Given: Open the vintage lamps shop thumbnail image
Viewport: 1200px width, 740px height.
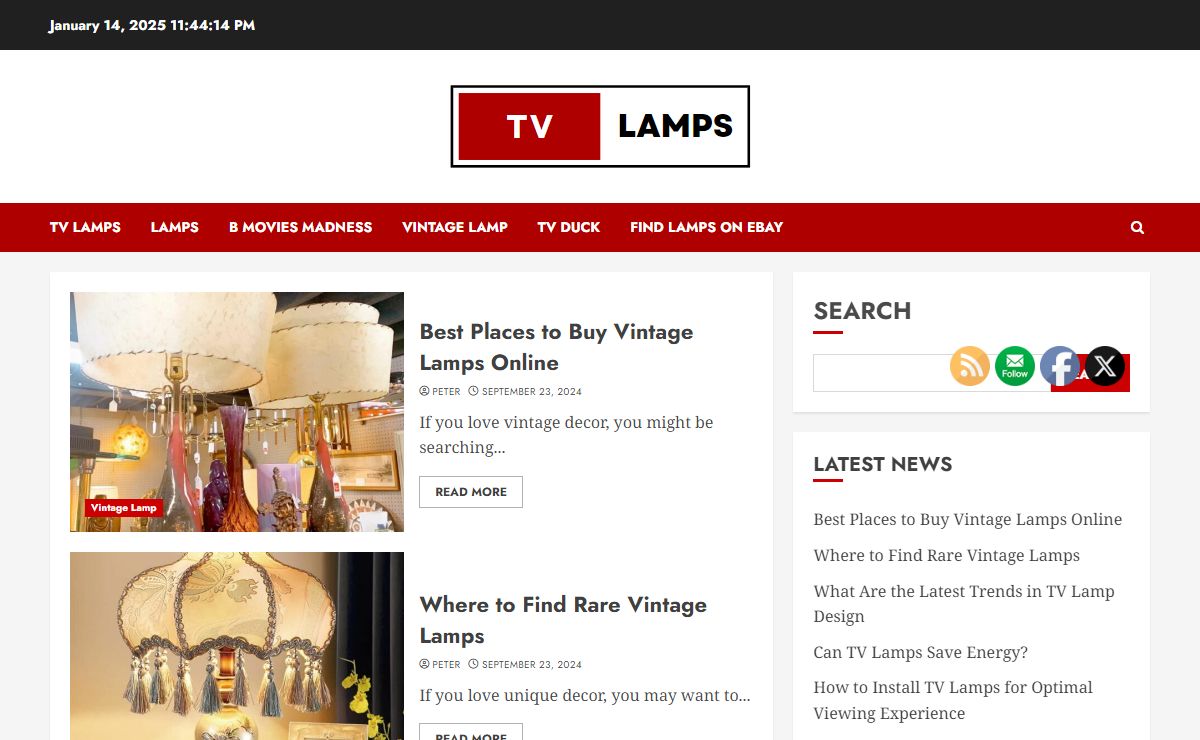Looking at the screenshot, I should 237,412.
